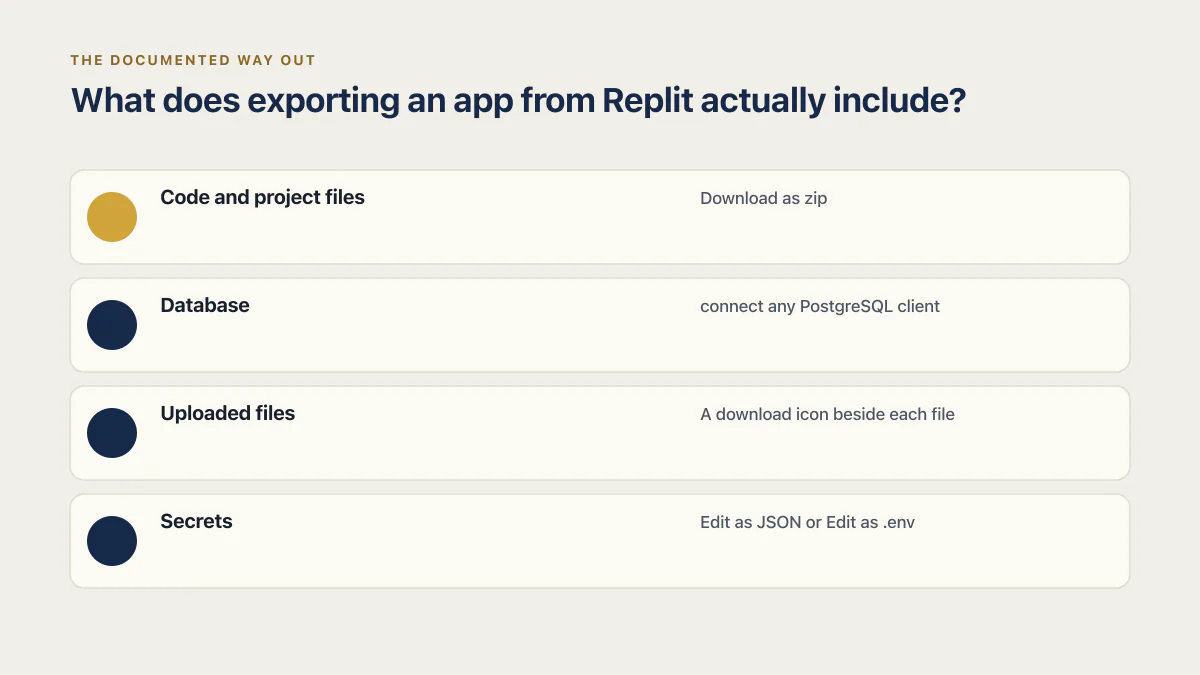1200x675 pixels.
Task: Click the gold circle beside Code and project files
Action: point(112,217)
